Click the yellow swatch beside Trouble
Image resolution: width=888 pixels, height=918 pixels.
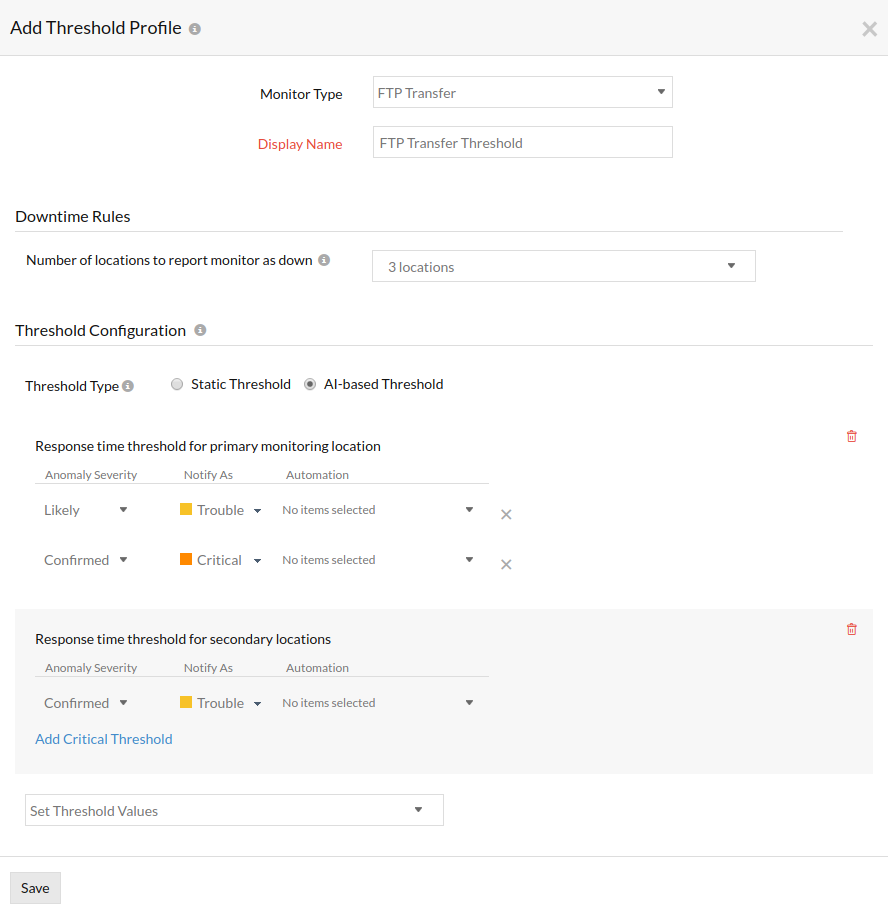[188, 509]
